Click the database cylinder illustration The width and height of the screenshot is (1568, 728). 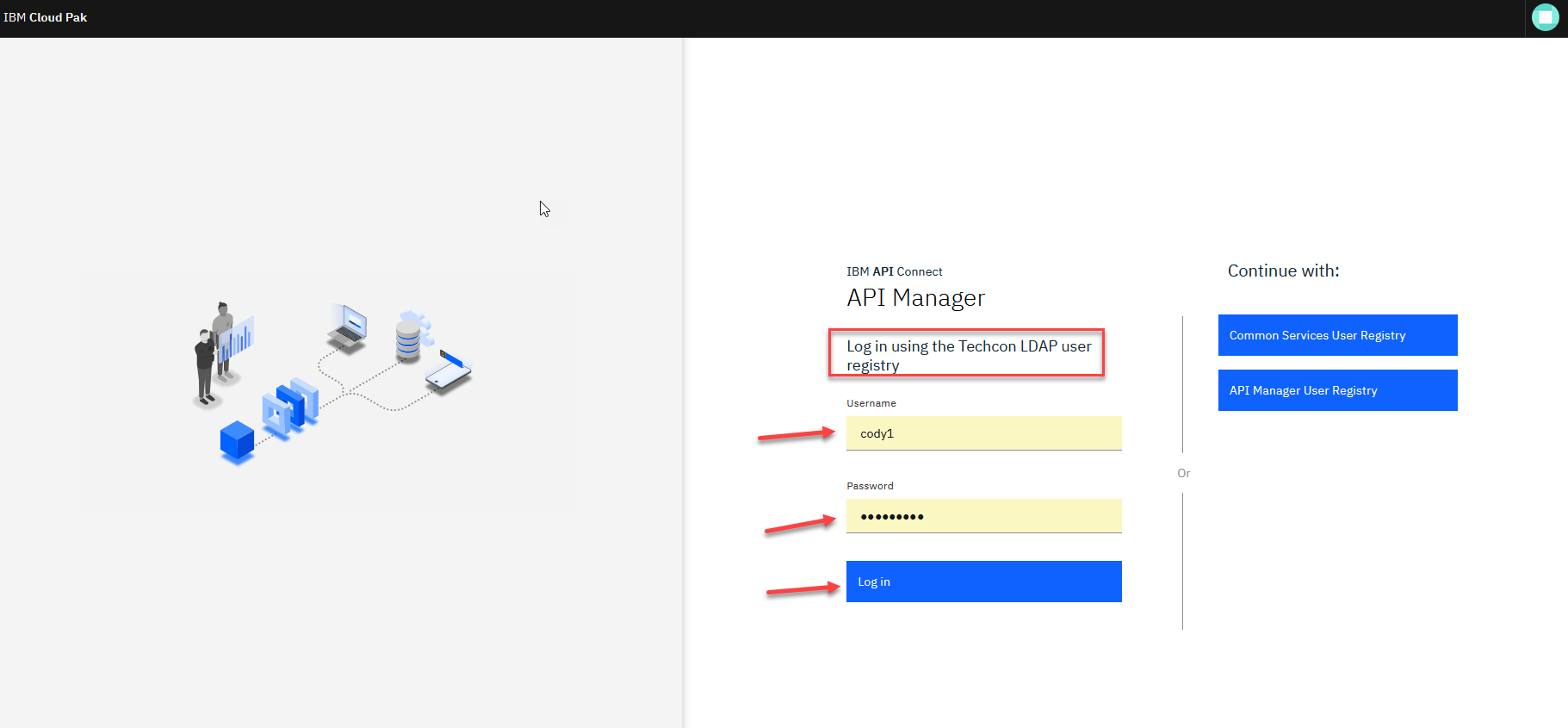pyautogui.click(x=408, y=339)
